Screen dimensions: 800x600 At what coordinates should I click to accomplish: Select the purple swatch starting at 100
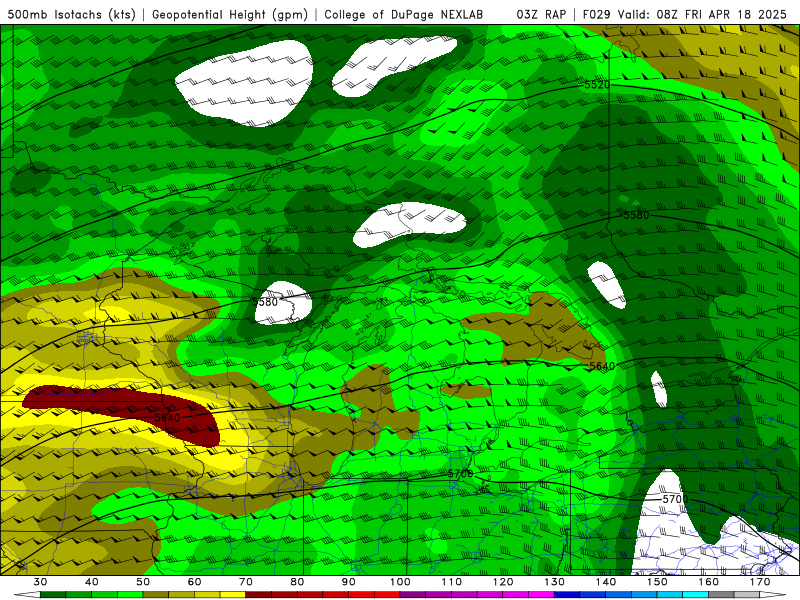[413, 595]
